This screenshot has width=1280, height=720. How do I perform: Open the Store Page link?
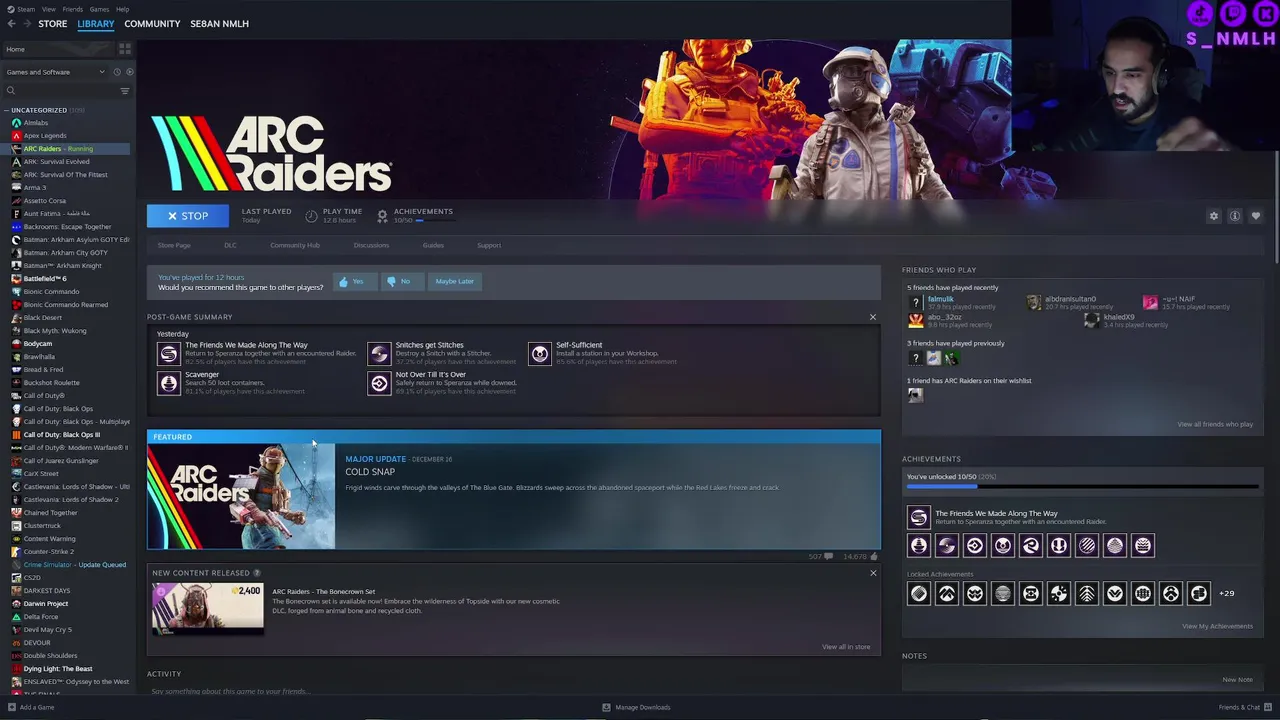[174, 245]
